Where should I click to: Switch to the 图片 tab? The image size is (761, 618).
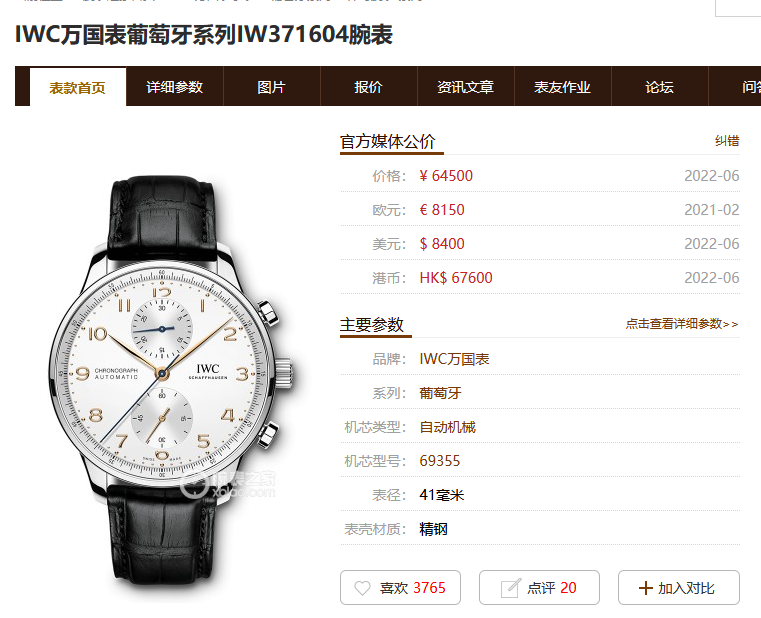[271, 87]
